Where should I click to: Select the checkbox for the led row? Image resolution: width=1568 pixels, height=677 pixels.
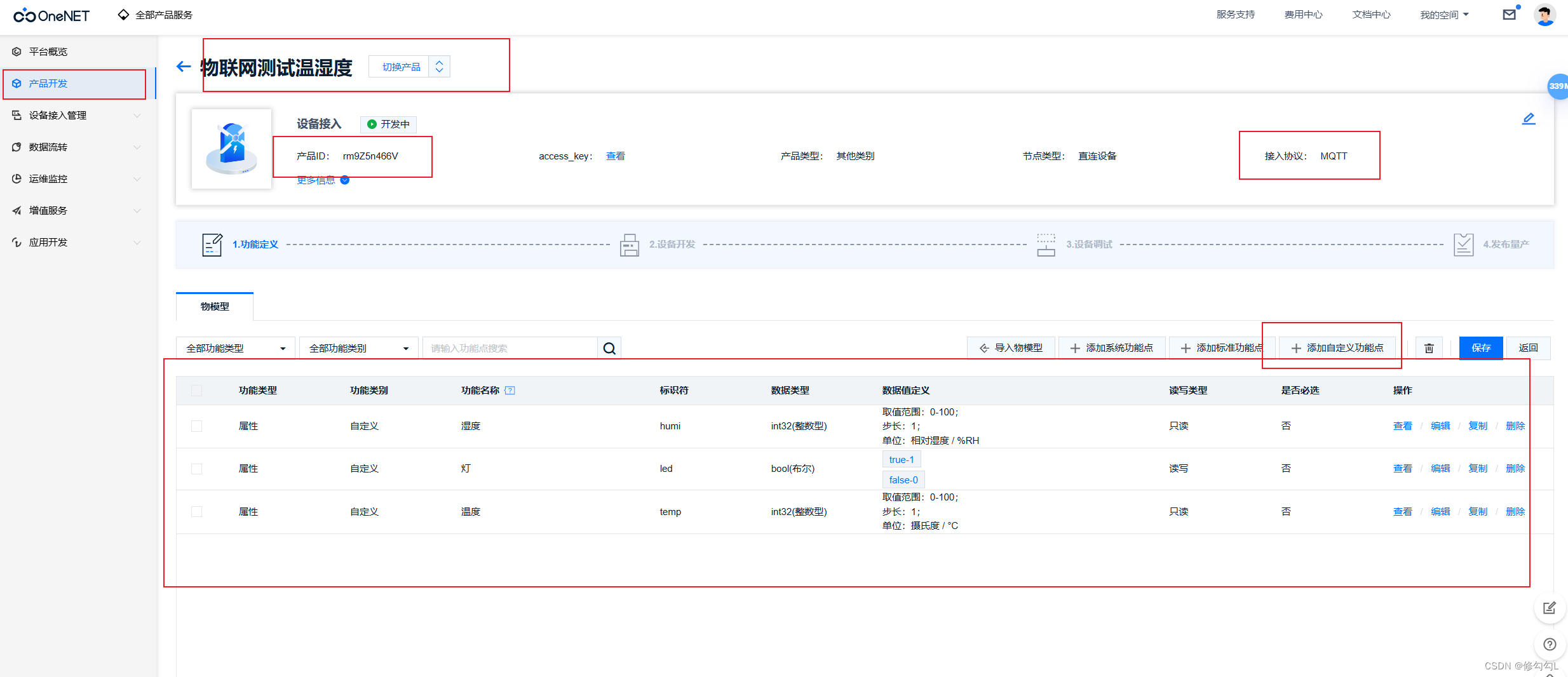pyautogui.click(x=197, y=469)
